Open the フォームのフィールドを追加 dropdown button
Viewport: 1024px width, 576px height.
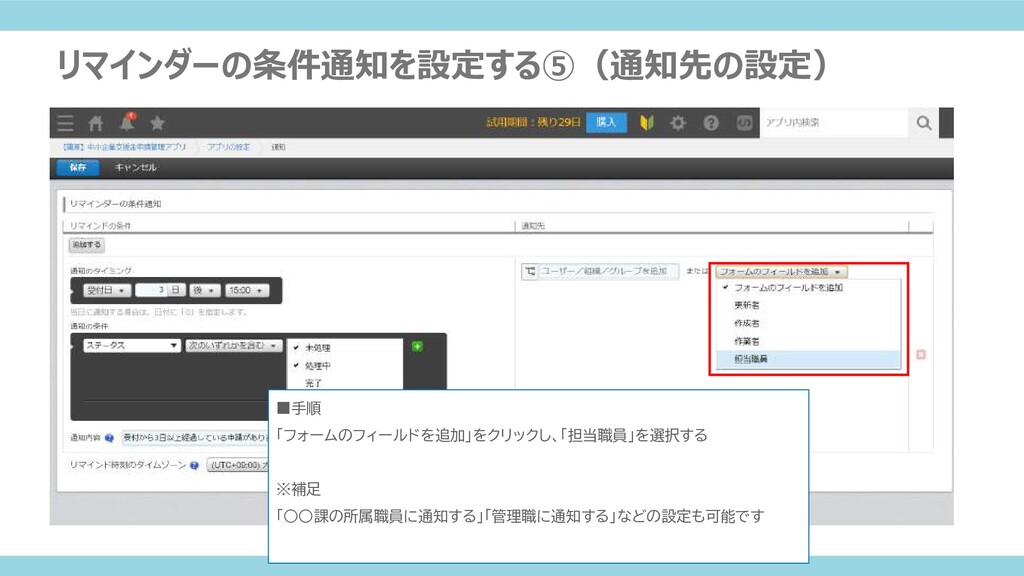tap(781, 272)
